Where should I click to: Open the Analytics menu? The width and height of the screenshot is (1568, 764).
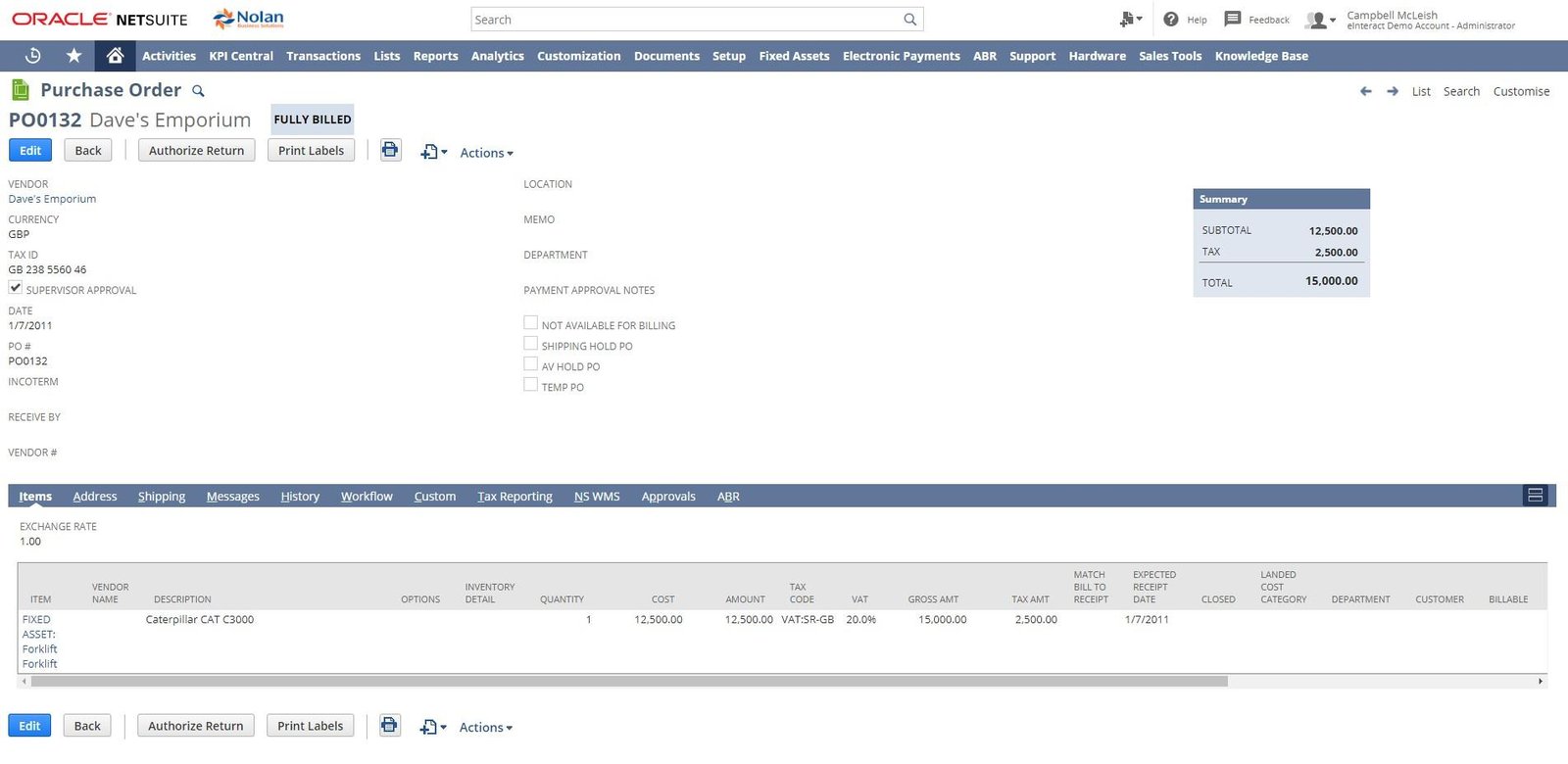pos(498,56)
